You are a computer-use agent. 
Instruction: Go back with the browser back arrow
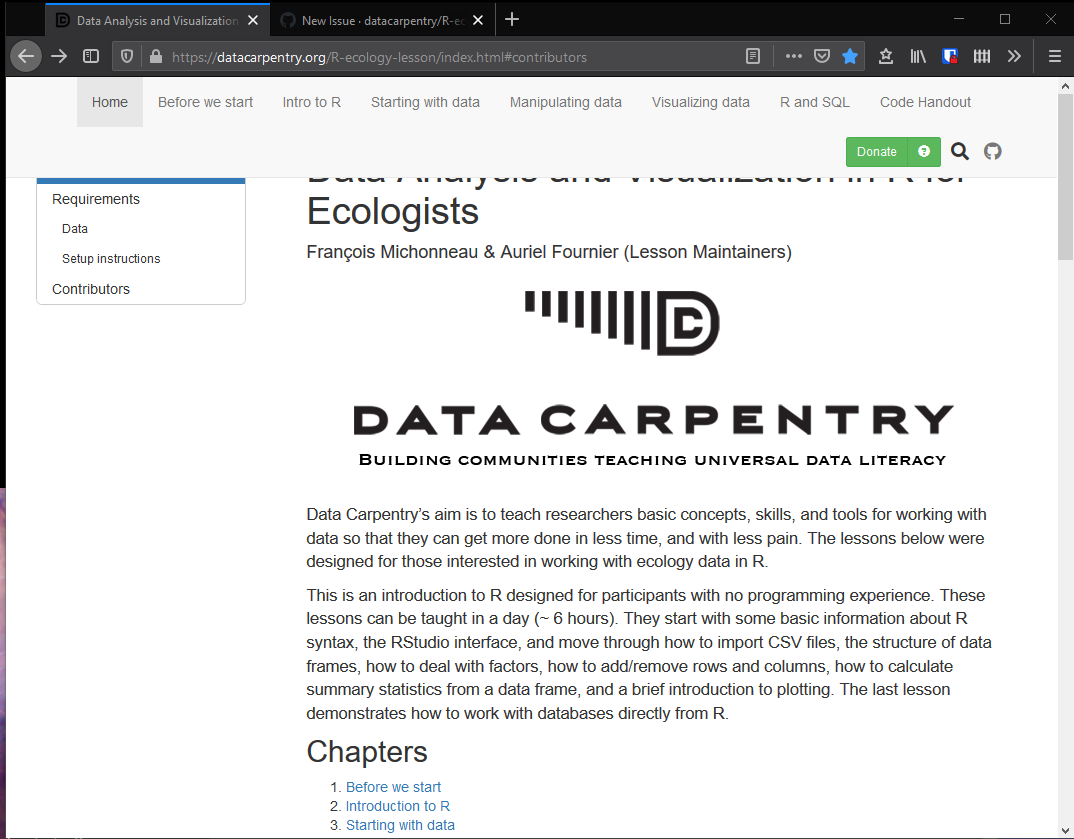click(26, 56)
